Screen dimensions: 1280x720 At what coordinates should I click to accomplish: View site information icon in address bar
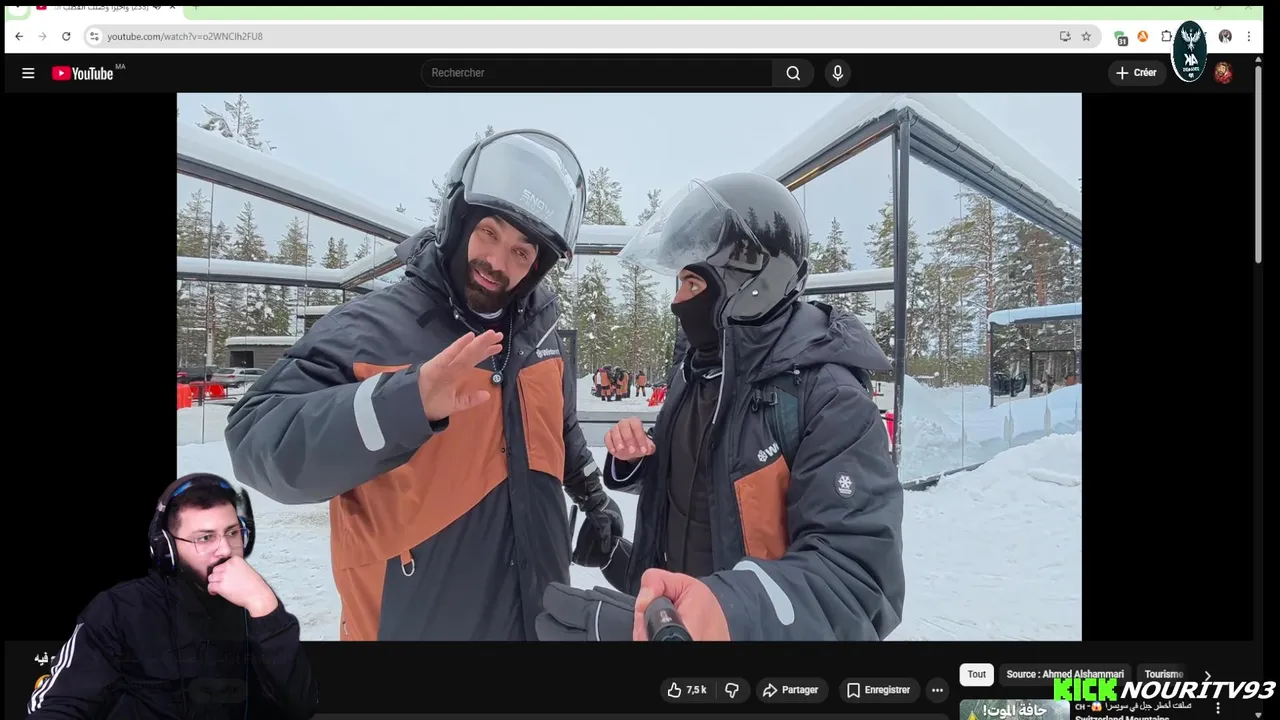tap(94, 36)
